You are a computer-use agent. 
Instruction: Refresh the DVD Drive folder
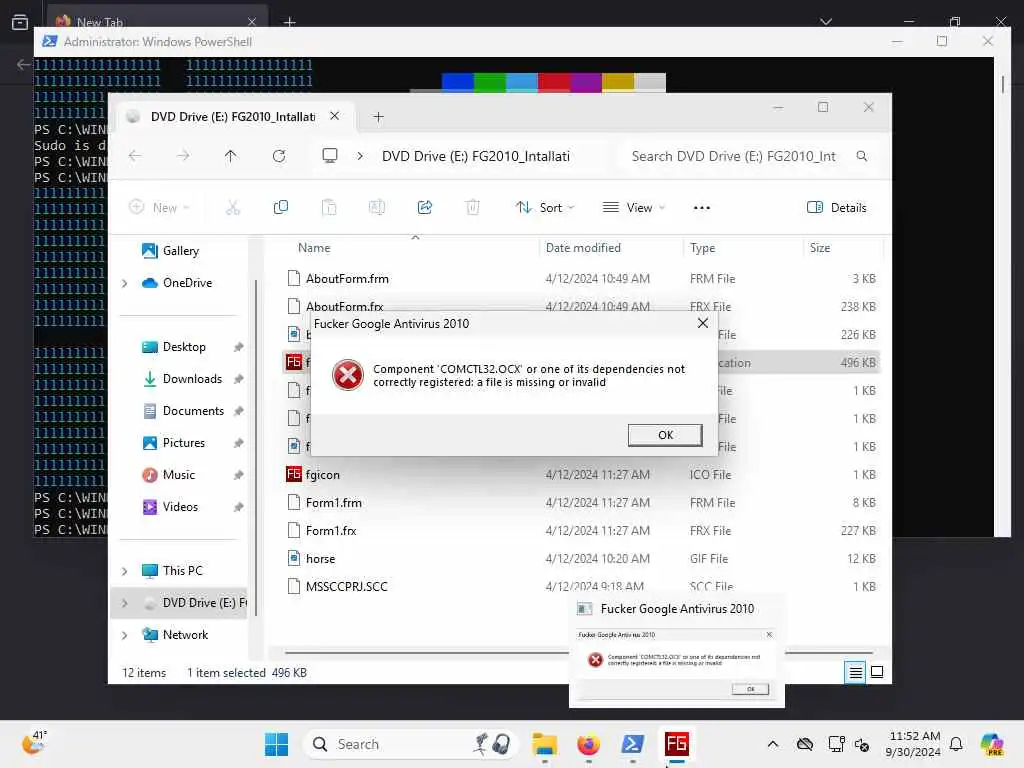tap(279, 156)
